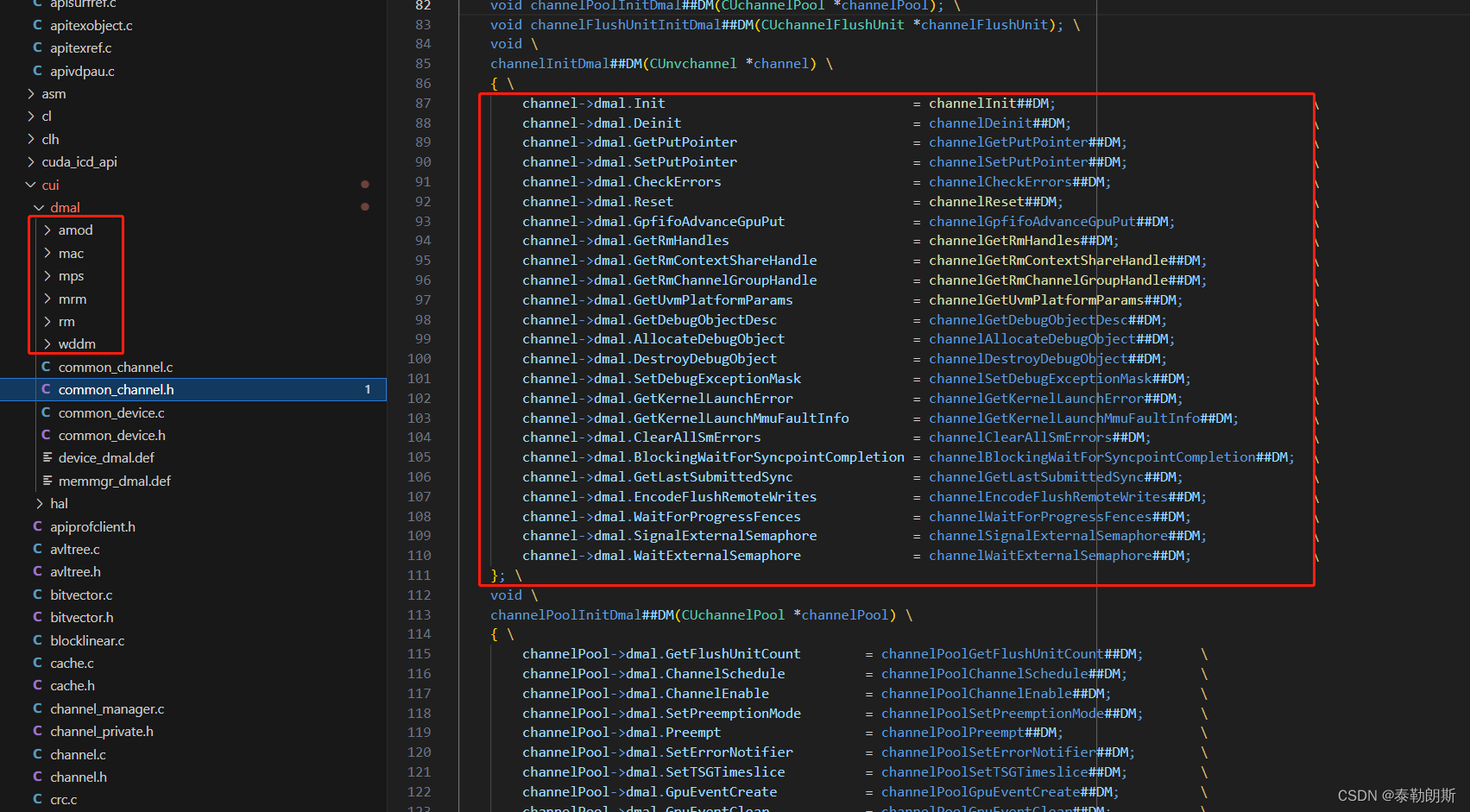Viewport: 1470px width, 812px height.
Task: Click the C icon next to cache.h
Action: click(37, 685)
